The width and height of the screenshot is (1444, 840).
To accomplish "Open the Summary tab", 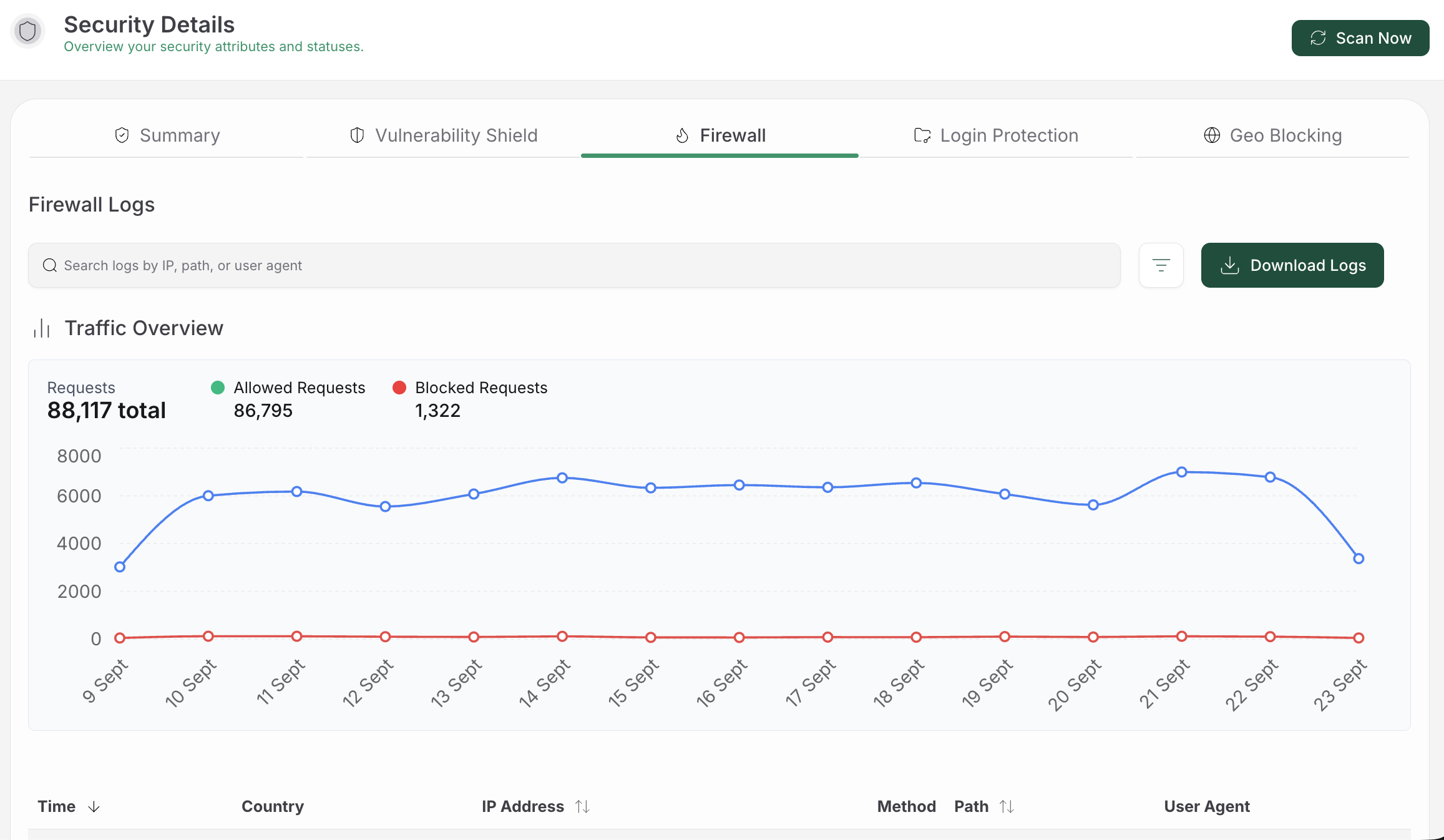I will pyautogui.click(x=167, y=135).
